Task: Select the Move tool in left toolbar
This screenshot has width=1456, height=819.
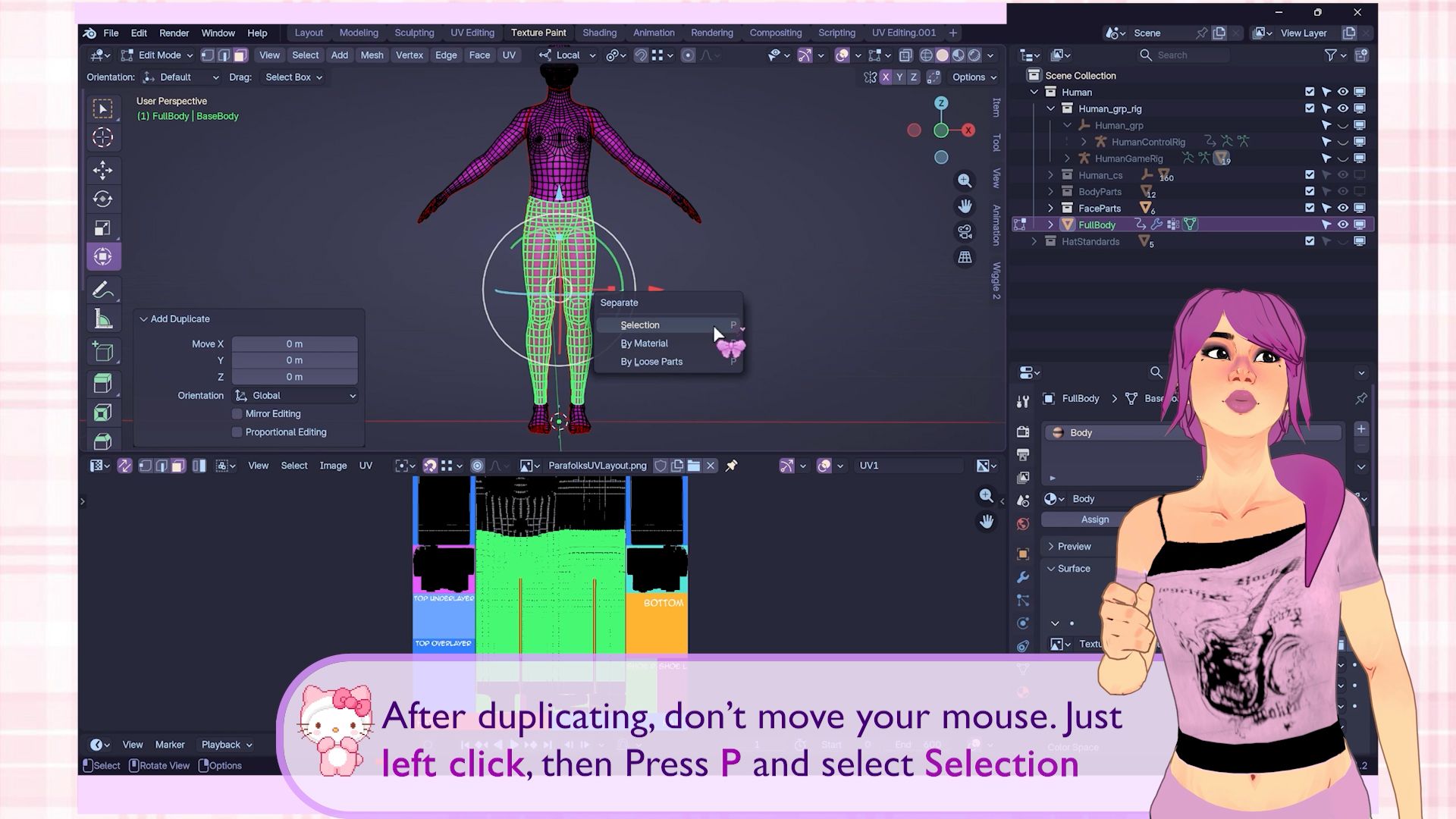Action: coord(103,170)
